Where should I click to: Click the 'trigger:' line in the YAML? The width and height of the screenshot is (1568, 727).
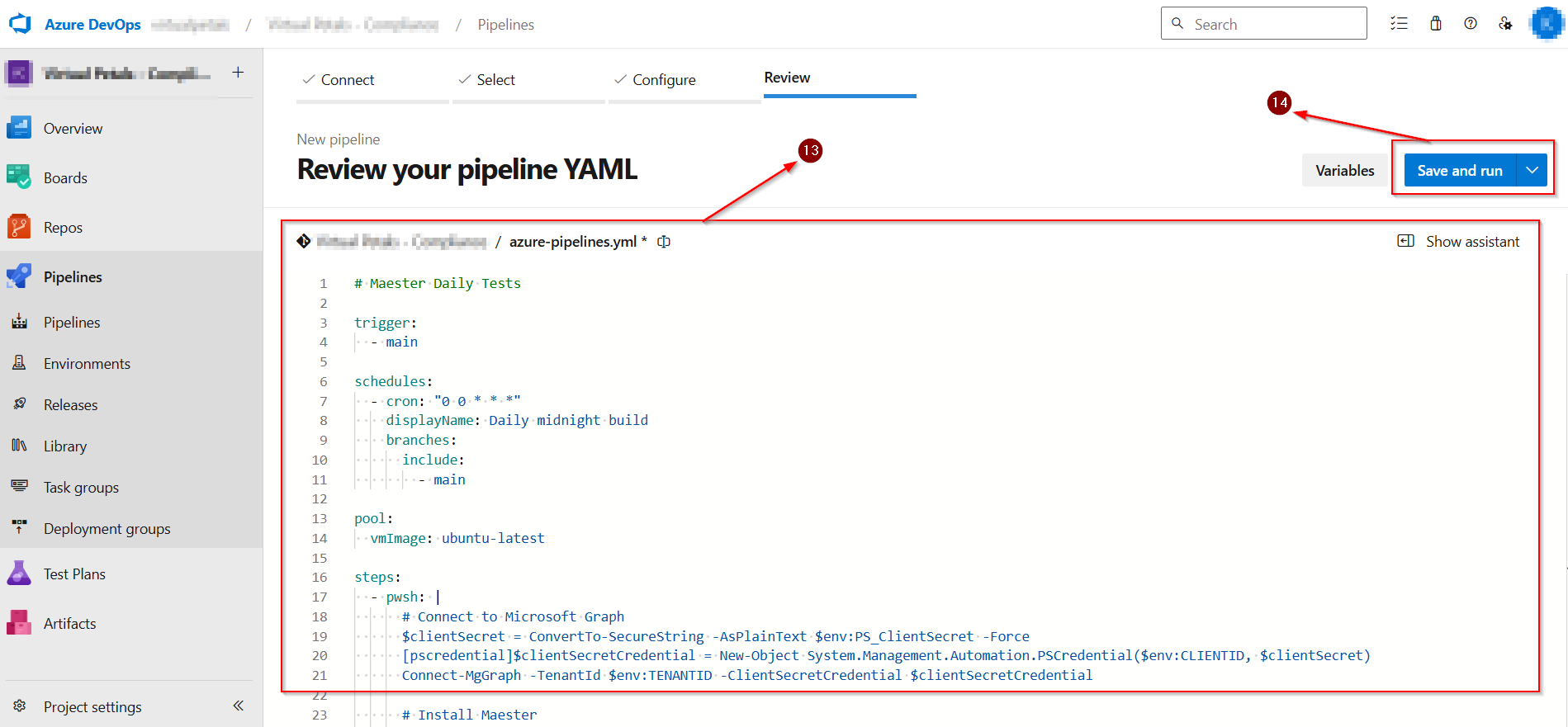pyautogui.click(x=386, y=323)
